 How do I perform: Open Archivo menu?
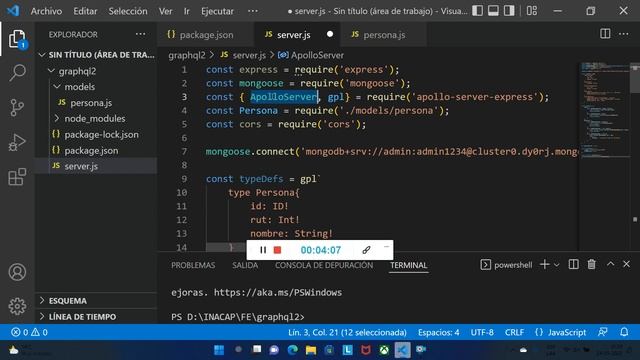point(46,11)
